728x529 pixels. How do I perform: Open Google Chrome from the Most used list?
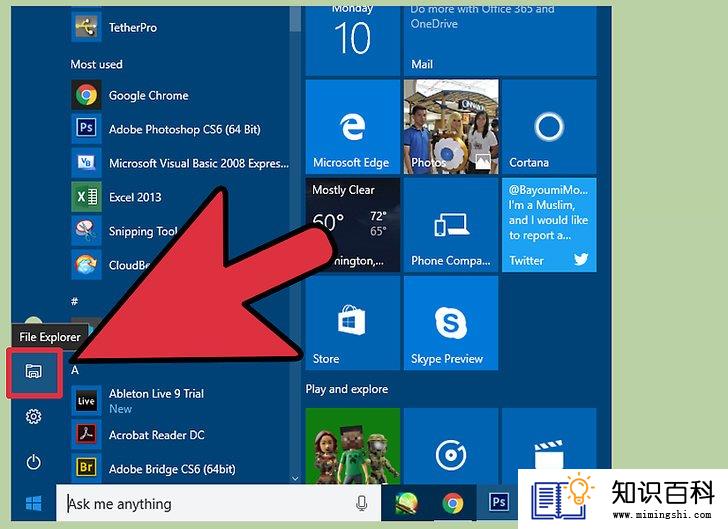tap(179, 95)
